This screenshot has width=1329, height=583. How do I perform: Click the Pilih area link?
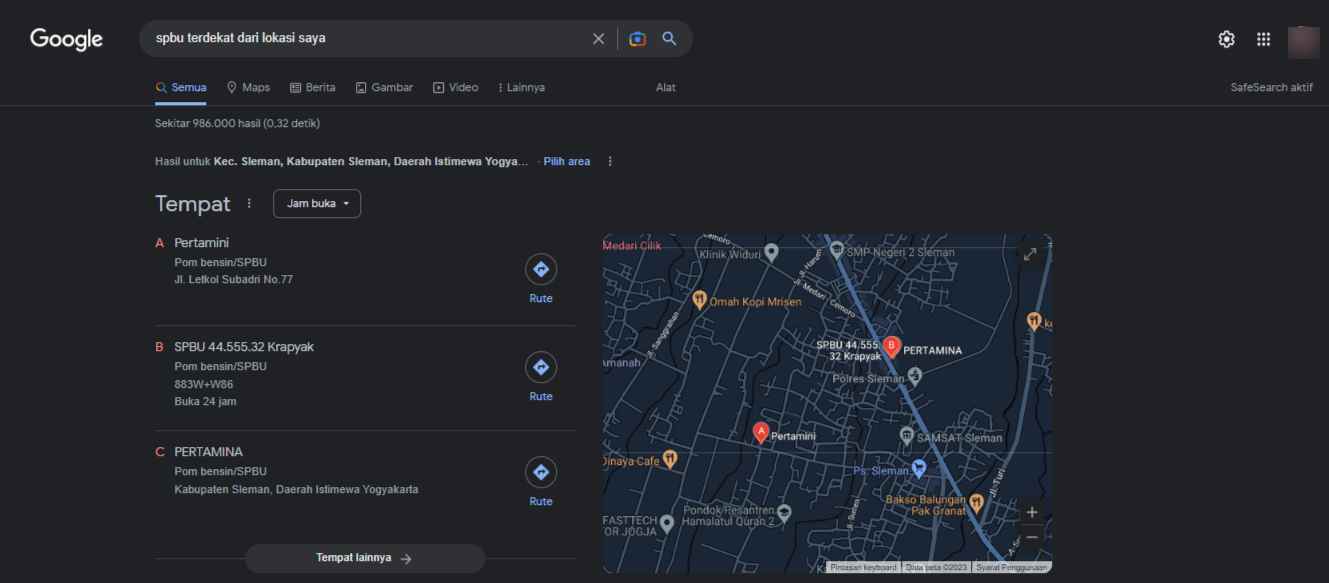coord(567,161)
